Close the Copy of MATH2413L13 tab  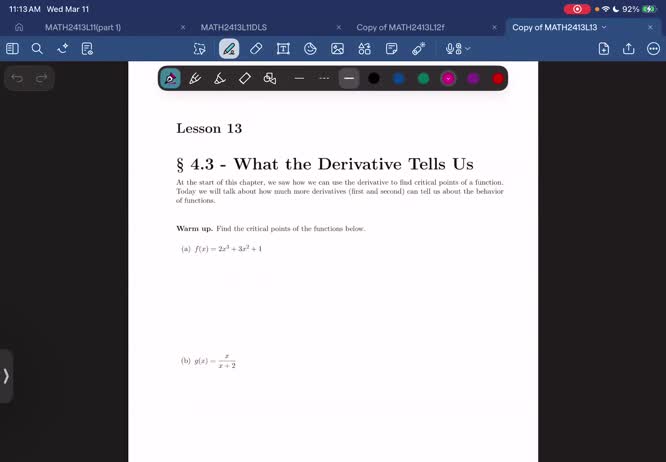coord(650,27)
